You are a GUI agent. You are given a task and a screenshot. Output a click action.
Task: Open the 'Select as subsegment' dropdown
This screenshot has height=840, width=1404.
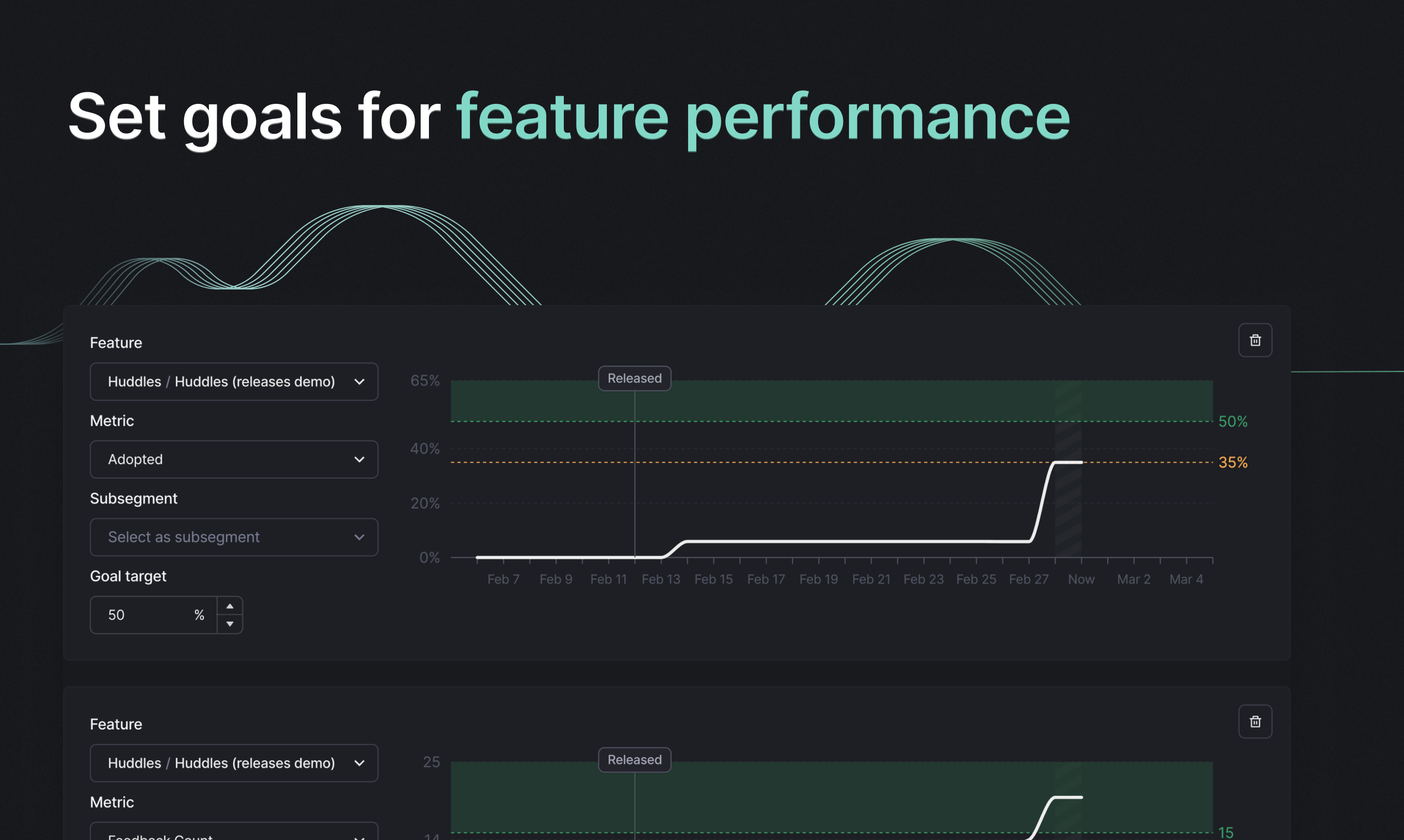pyautogui.click(x=234, y=537)
